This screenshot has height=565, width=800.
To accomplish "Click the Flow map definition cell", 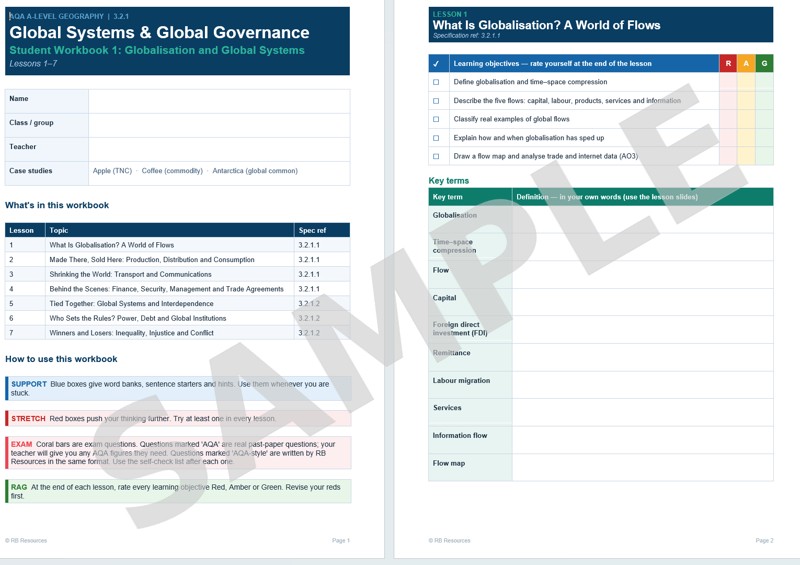I will click(643, 468).
